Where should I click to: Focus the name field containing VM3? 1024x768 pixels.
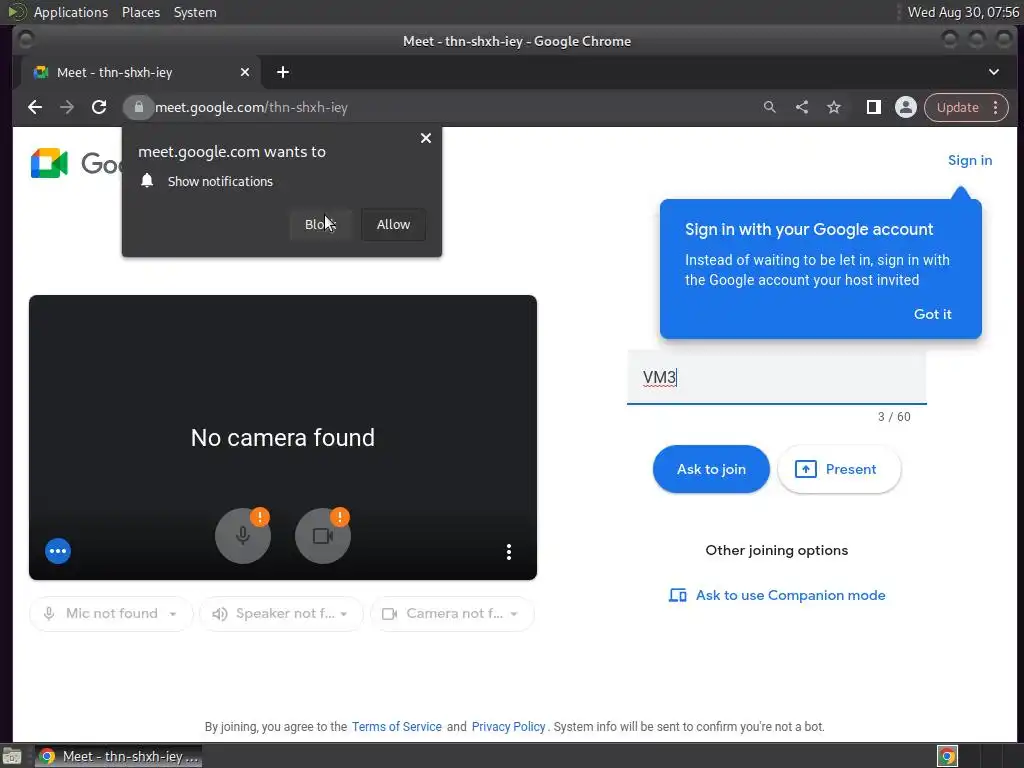click(x=776, y=377)
